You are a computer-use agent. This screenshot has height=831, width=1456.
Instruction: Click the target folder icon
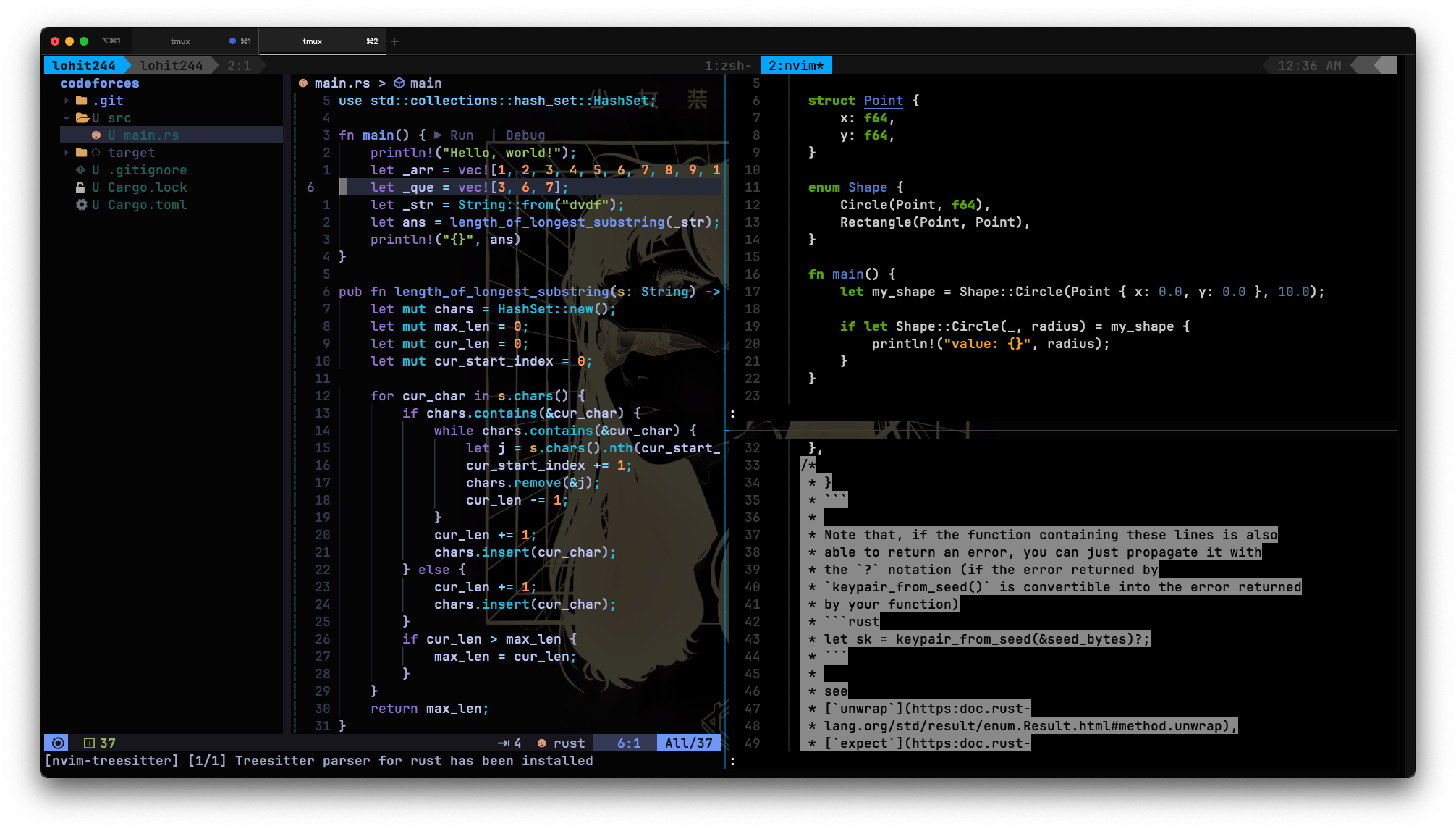pyautogui.click(x=82, y=153)
